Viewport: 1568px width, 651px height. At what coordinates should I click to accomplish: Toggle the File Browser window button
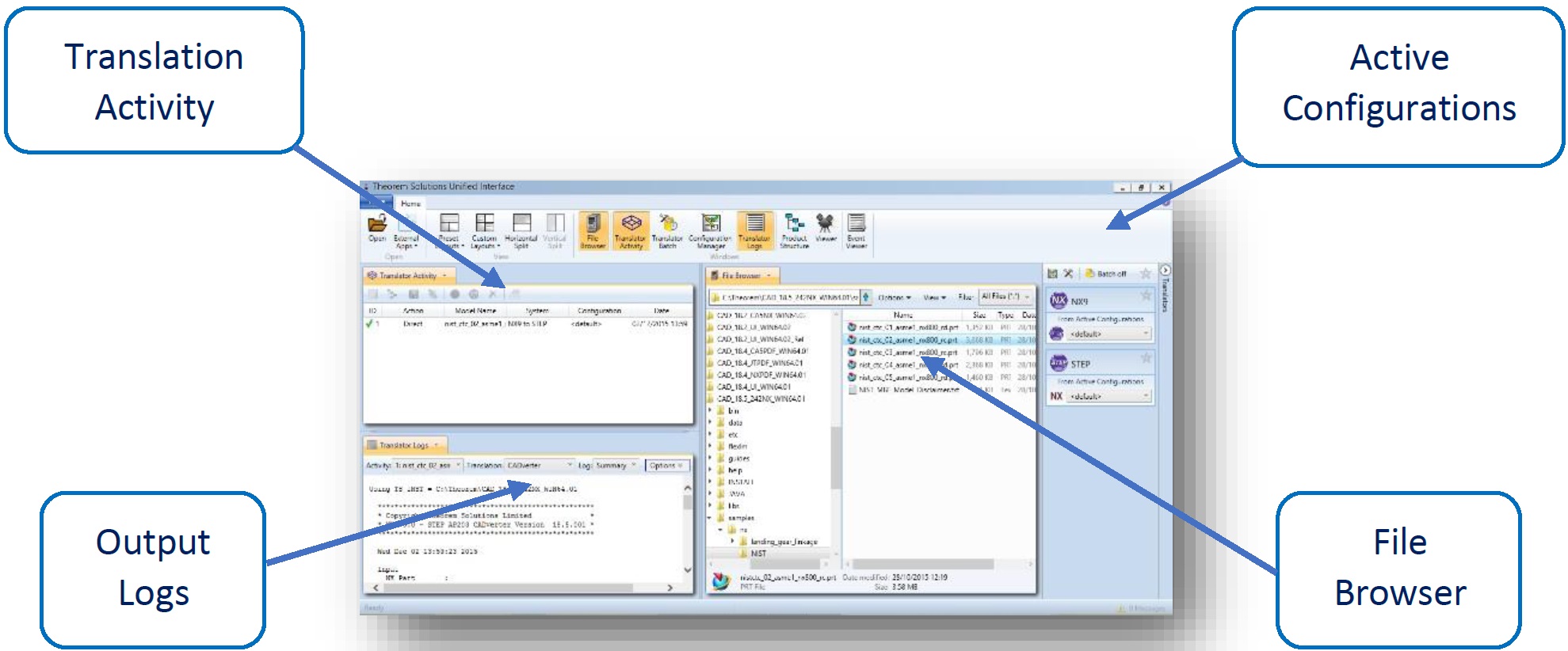click(x=593, y=230)
